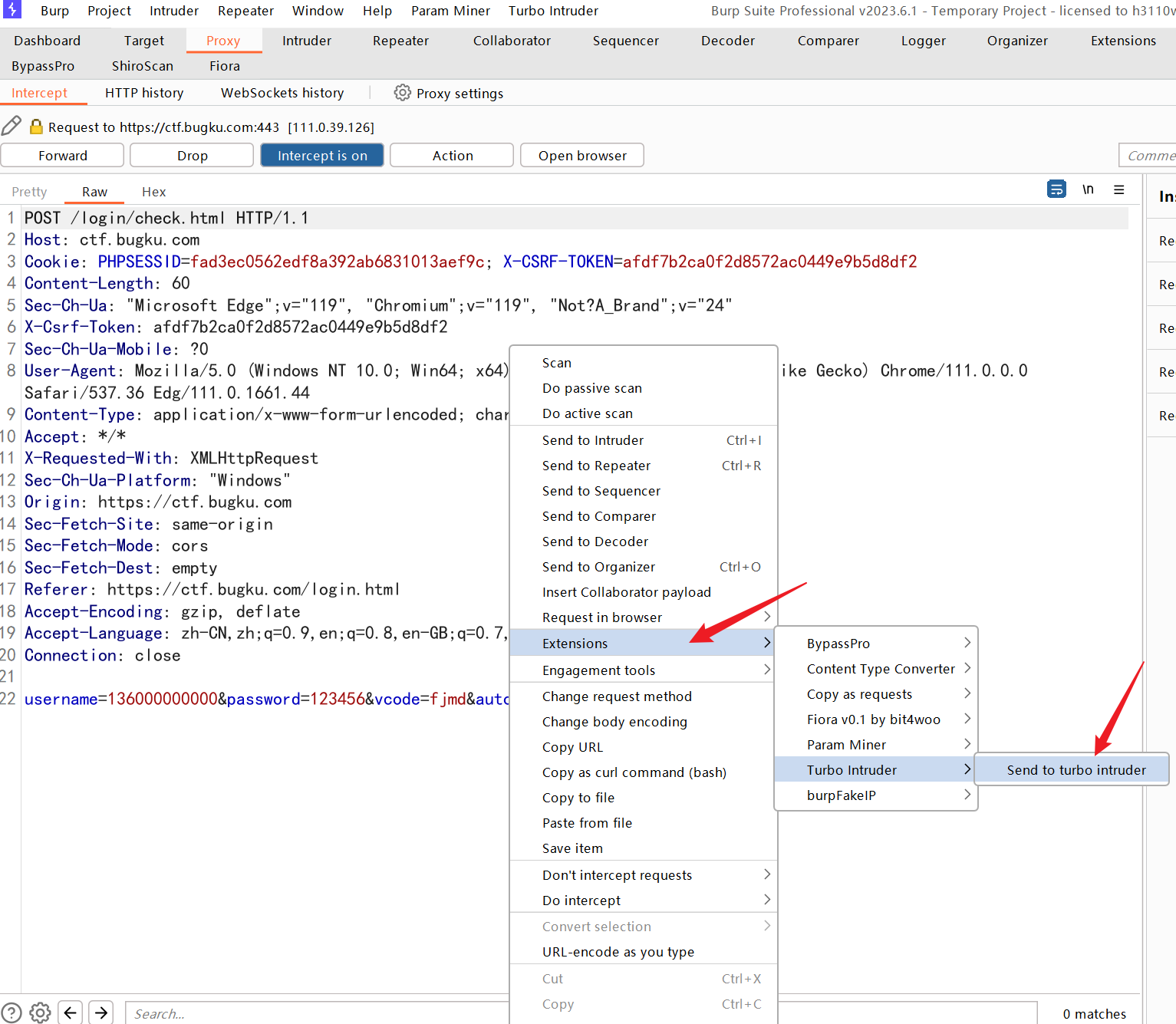Open Turbo Intruder top menu
The width and height of the screenshot is (1176, 1024).
click(x=553, y=11)
